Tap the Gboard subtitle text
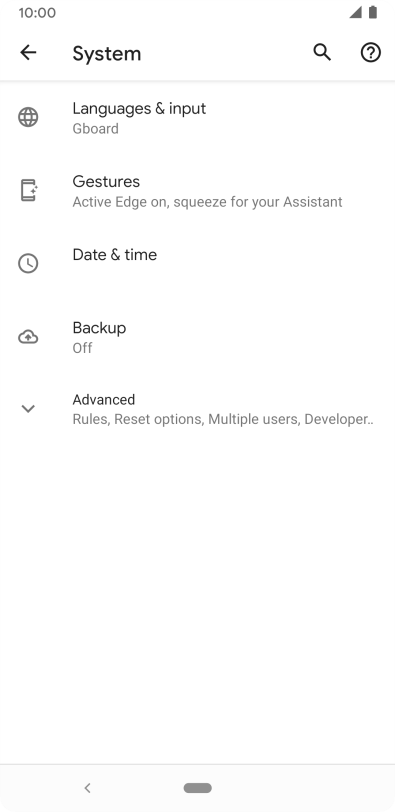The width and height of the screenshot is (395, 812). coord(95,128)
